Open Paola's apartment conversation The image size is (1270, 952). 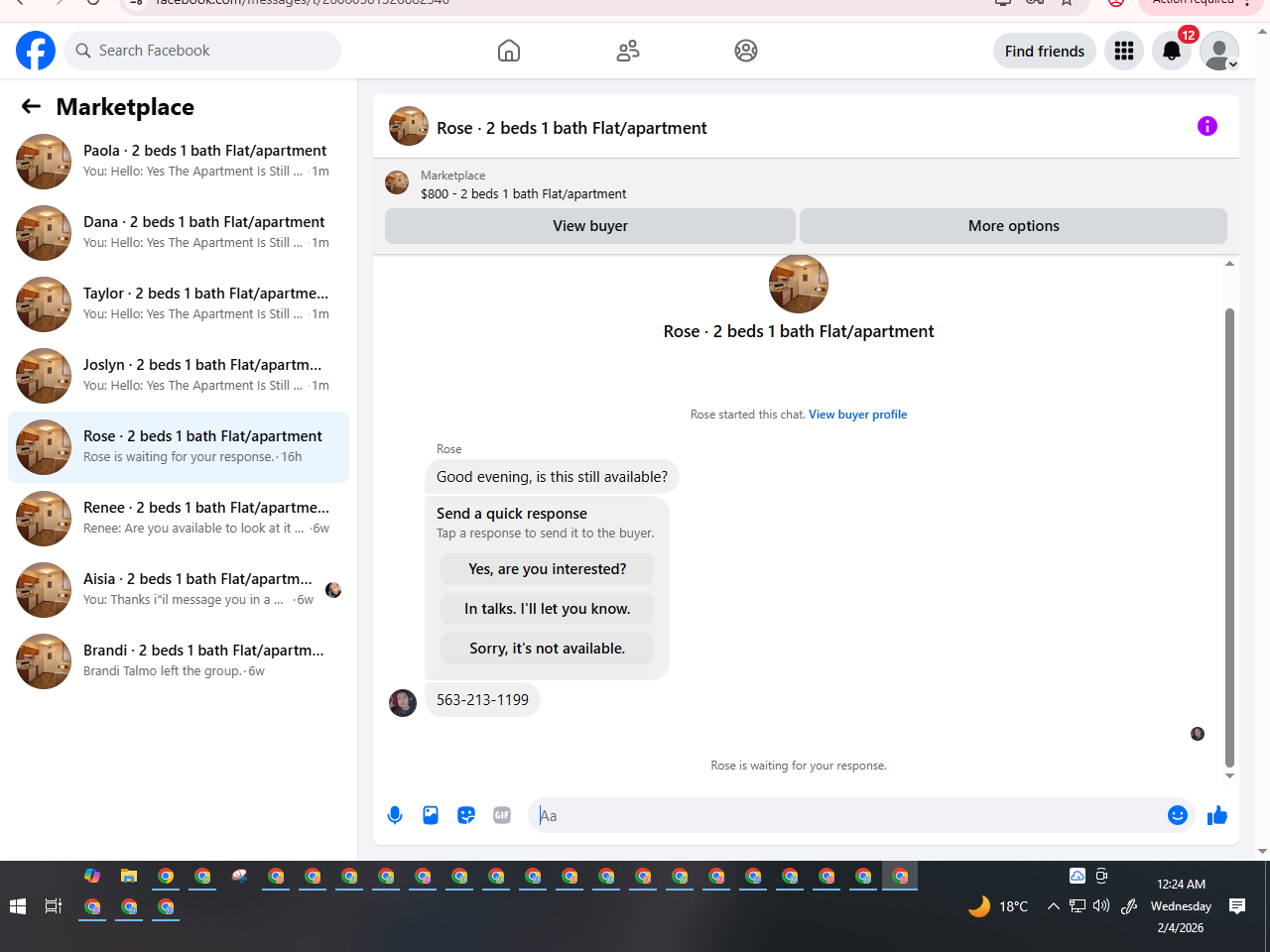[x=179, y=162]
